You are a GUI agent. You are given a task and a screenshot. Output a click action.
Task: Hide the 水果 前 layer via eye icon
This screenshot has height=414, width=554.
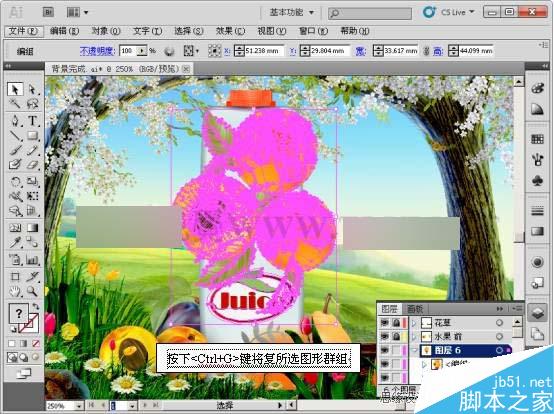click(385, 336)
